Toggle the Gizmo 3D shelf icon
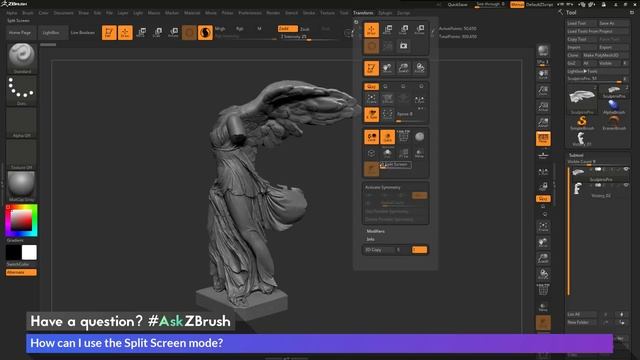The image size is (640, 360). (189, 33)
